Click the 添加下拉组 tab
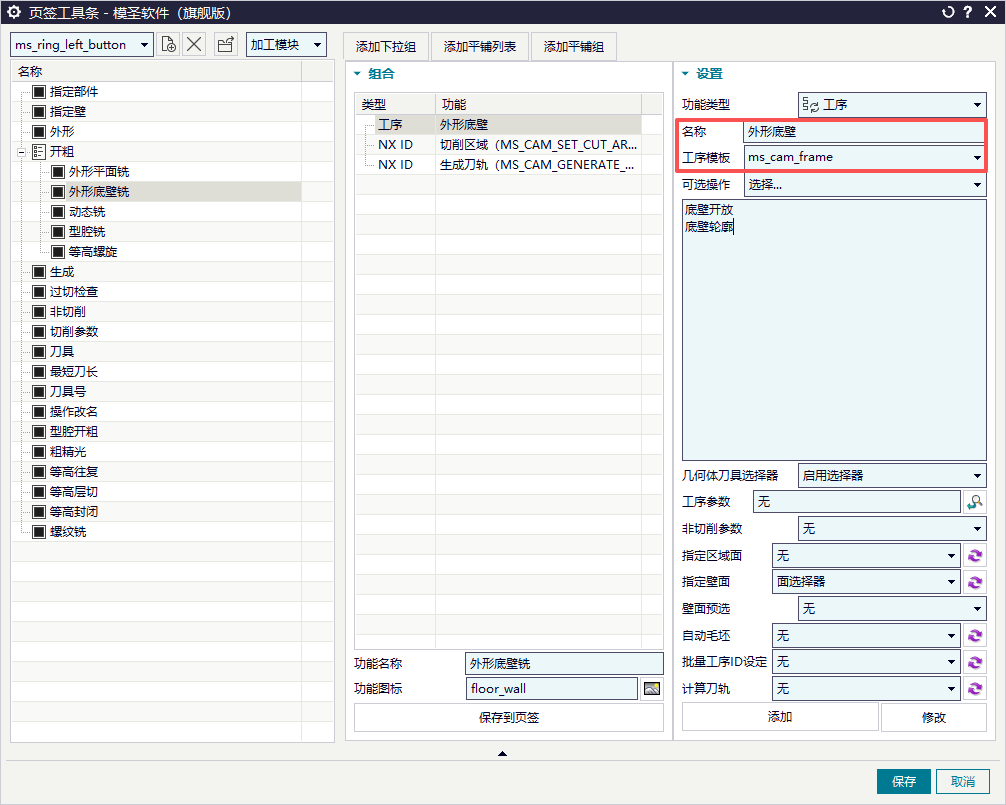This screenshot has height=805, width=1006. pyautogui.click(x=386, y=47)
